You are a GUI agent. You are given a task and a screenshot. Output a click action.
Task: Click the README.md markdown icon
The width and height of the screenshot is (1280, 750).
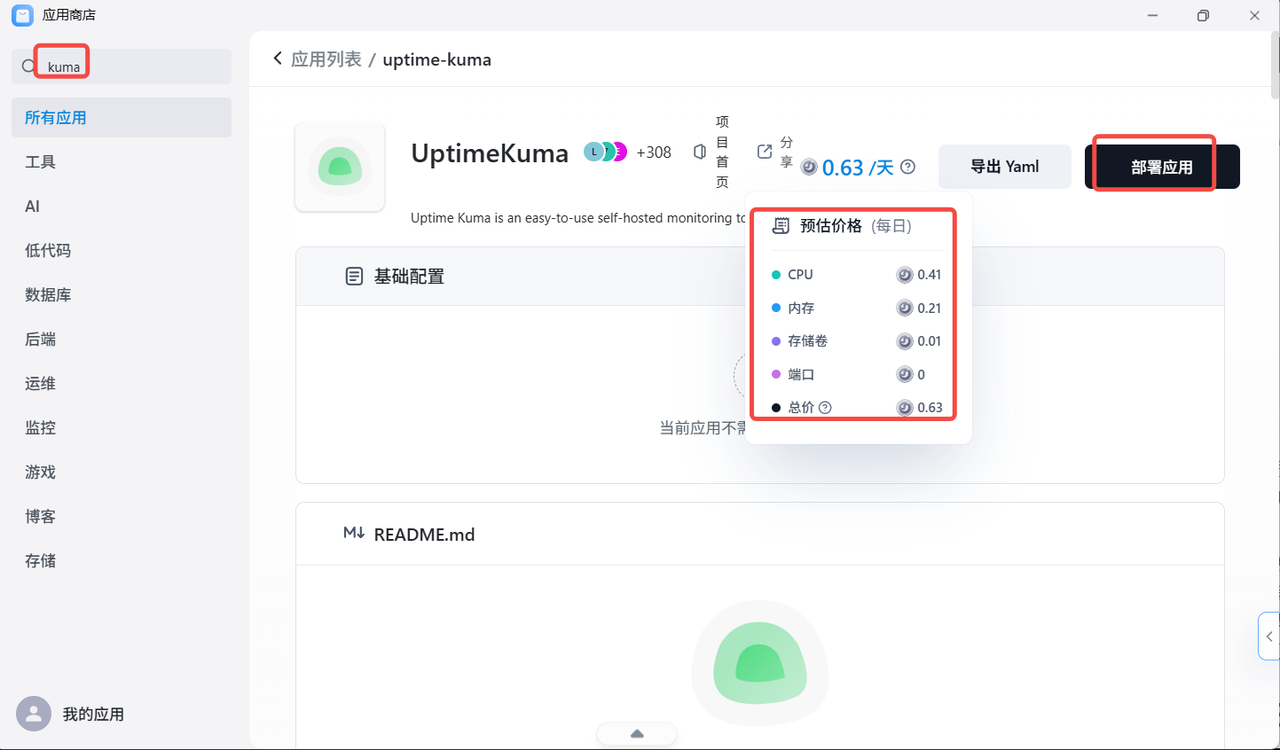[354, 533]
